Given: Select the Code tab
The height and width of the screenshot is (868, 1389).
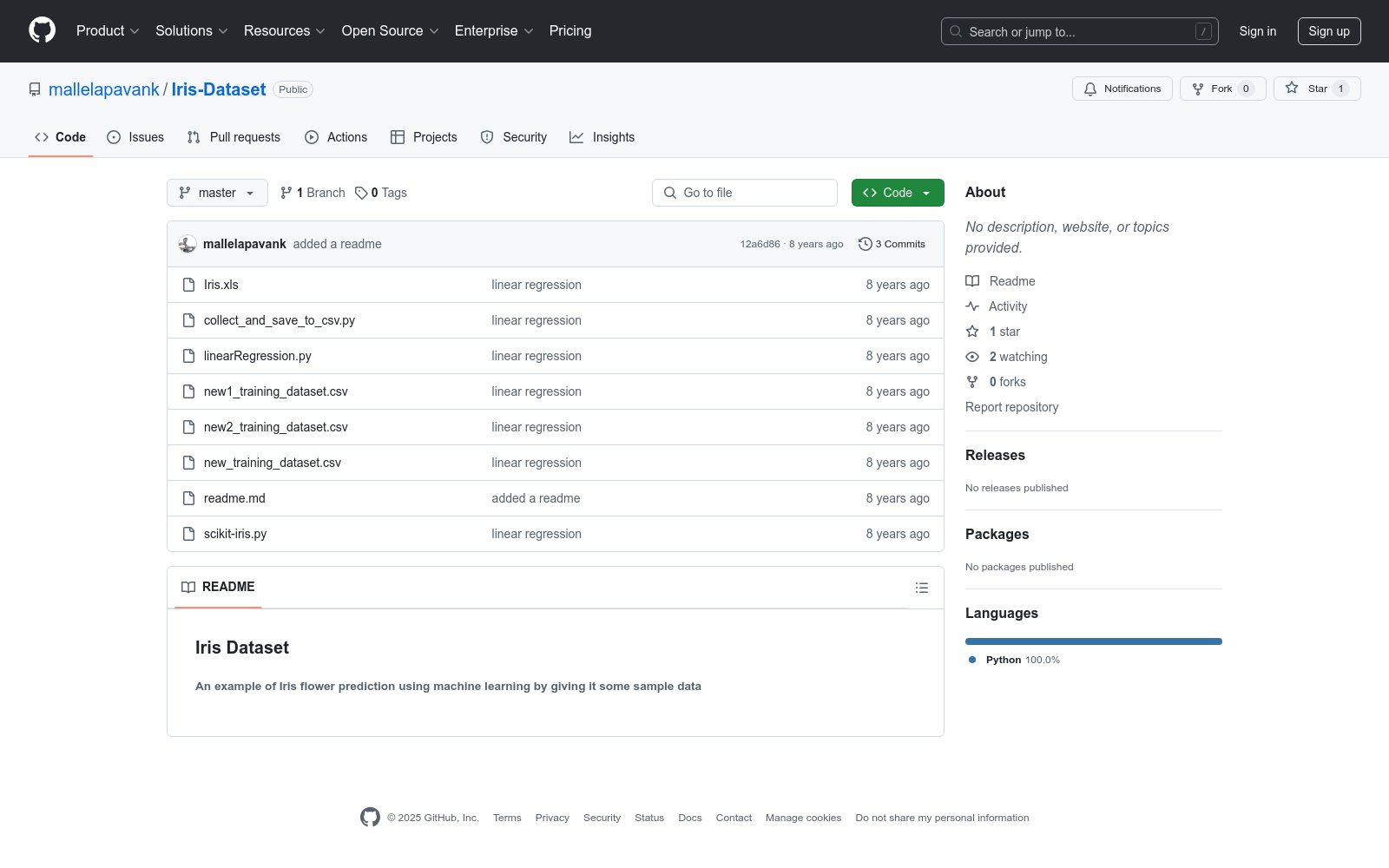Looking at the screenshot, I should [x=61, y=137].
